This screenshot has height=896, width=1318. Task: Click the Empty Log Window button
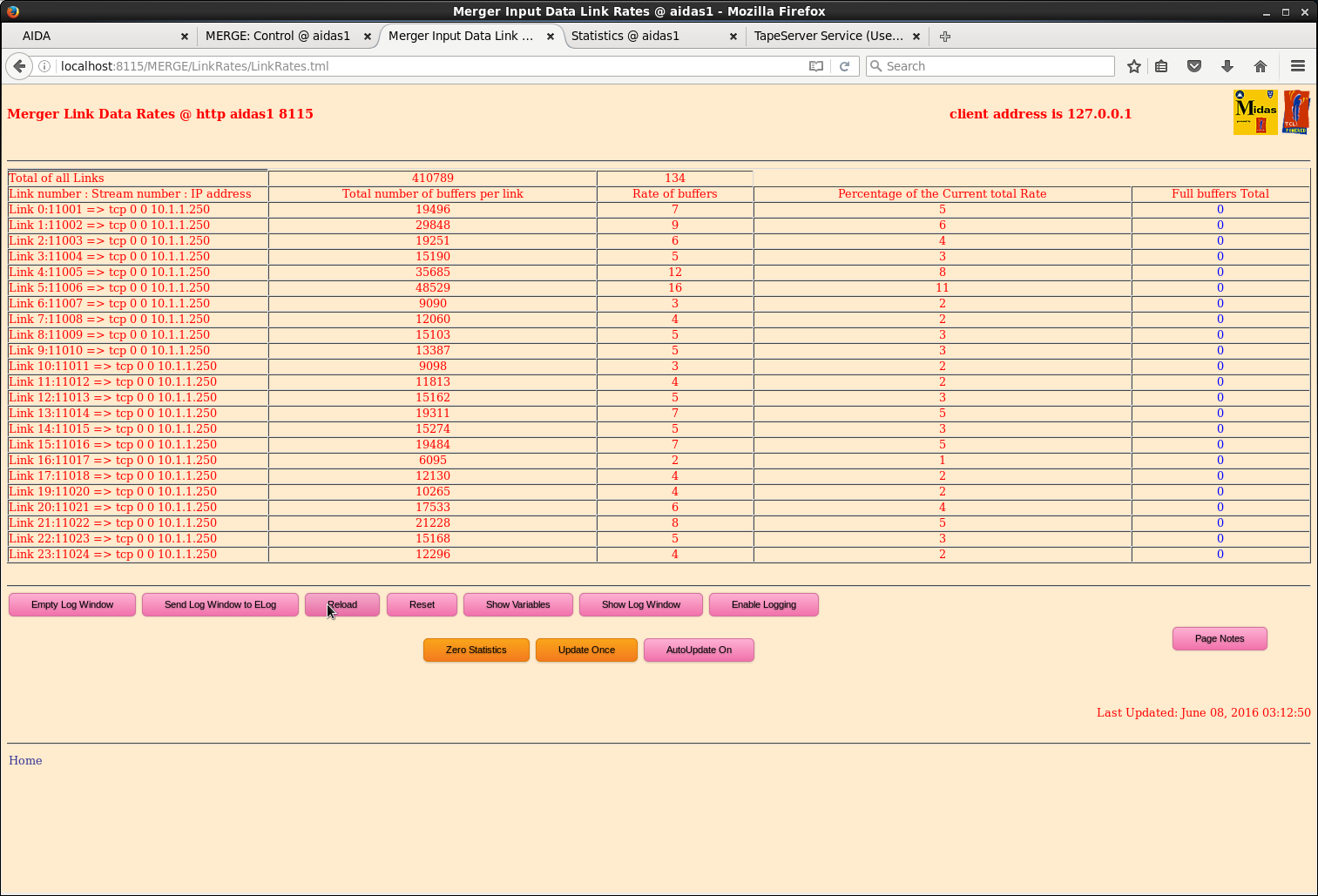point(72,604)
